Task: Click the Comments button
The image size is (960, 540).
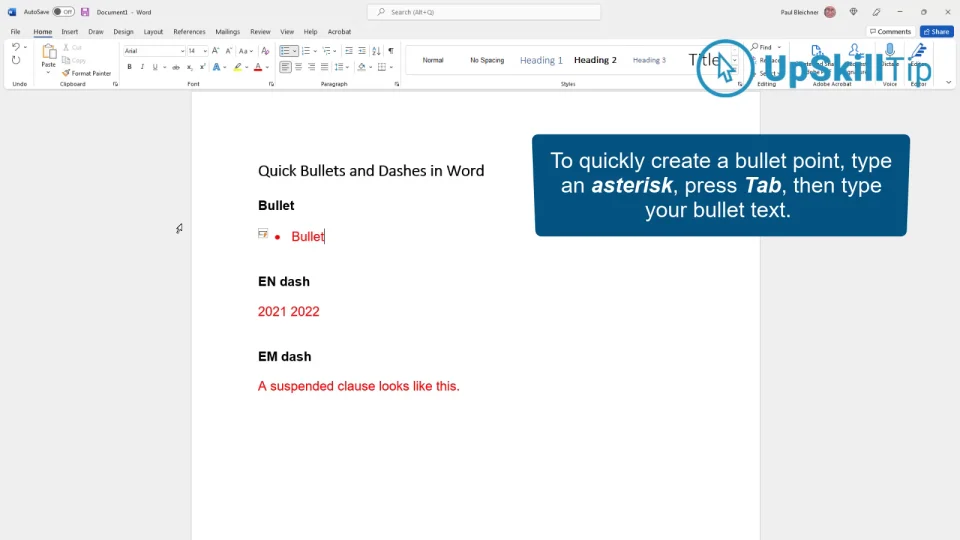Action: (891, 32)
